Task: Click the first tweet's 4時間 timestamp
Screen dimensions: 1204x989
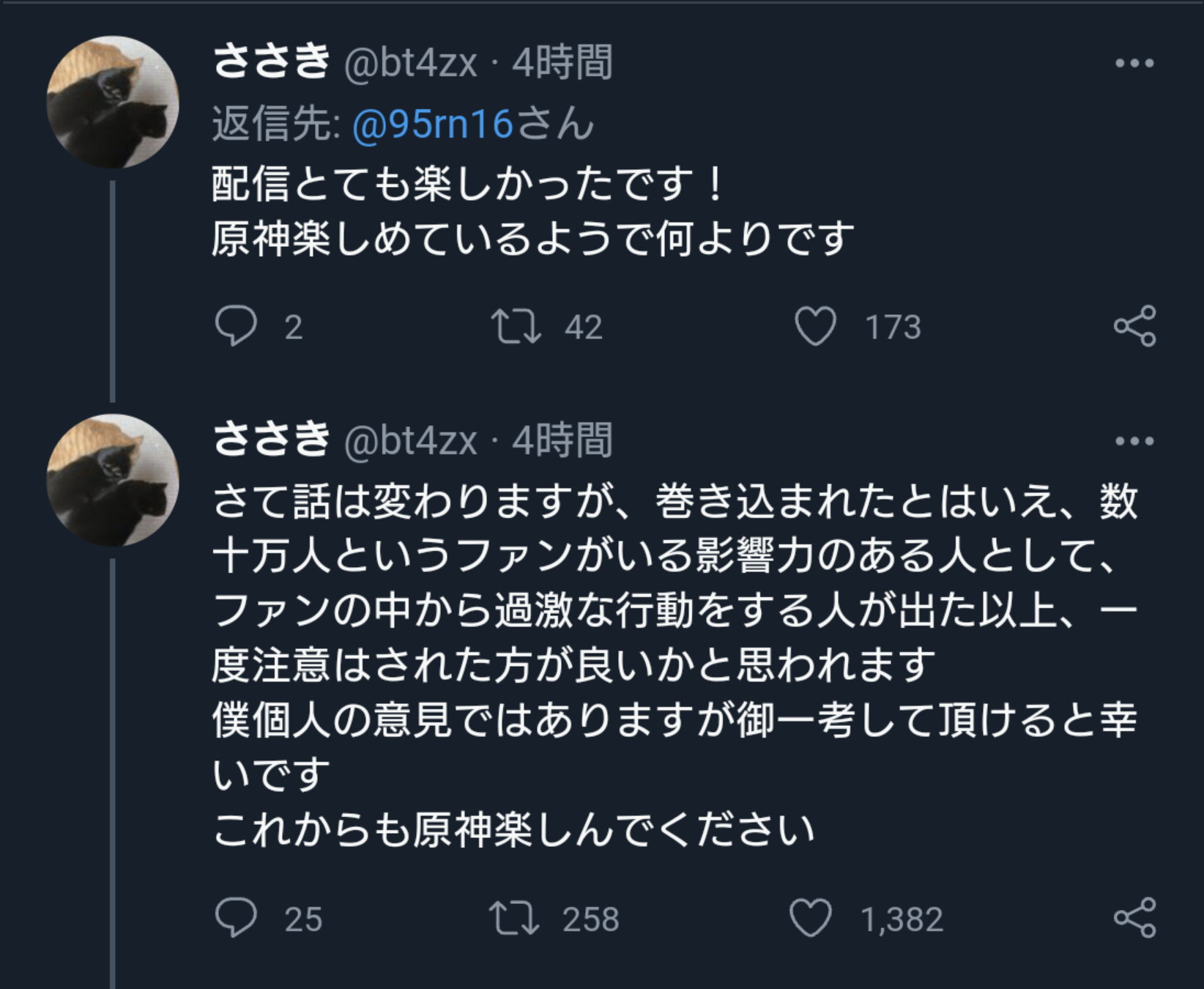Action: pyautogui.click(x=562, y=62)
